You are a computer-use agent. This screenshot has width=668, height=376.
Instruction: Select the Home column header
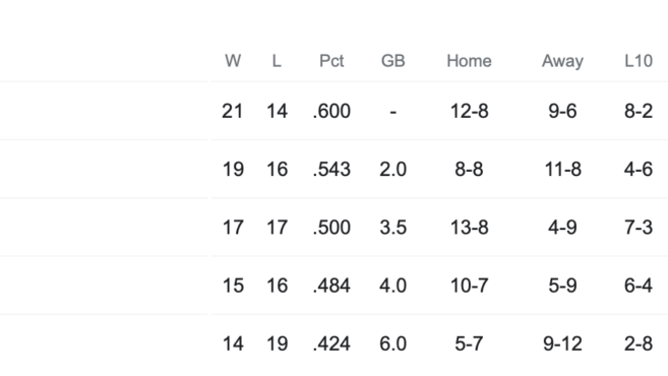[x=469, y=61]
